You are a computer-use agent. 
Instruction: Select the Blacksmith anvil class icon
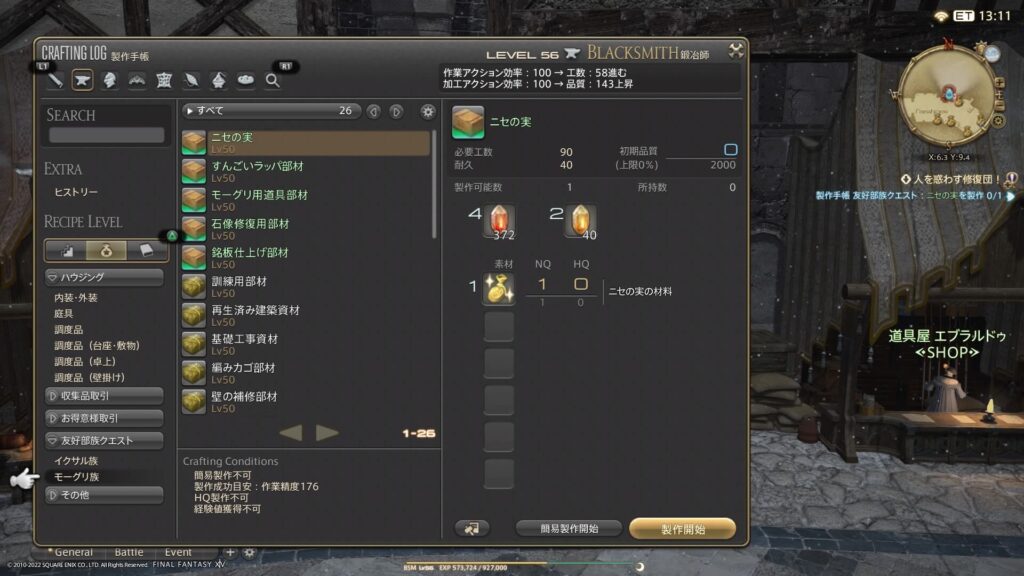[x=82, y=80]
